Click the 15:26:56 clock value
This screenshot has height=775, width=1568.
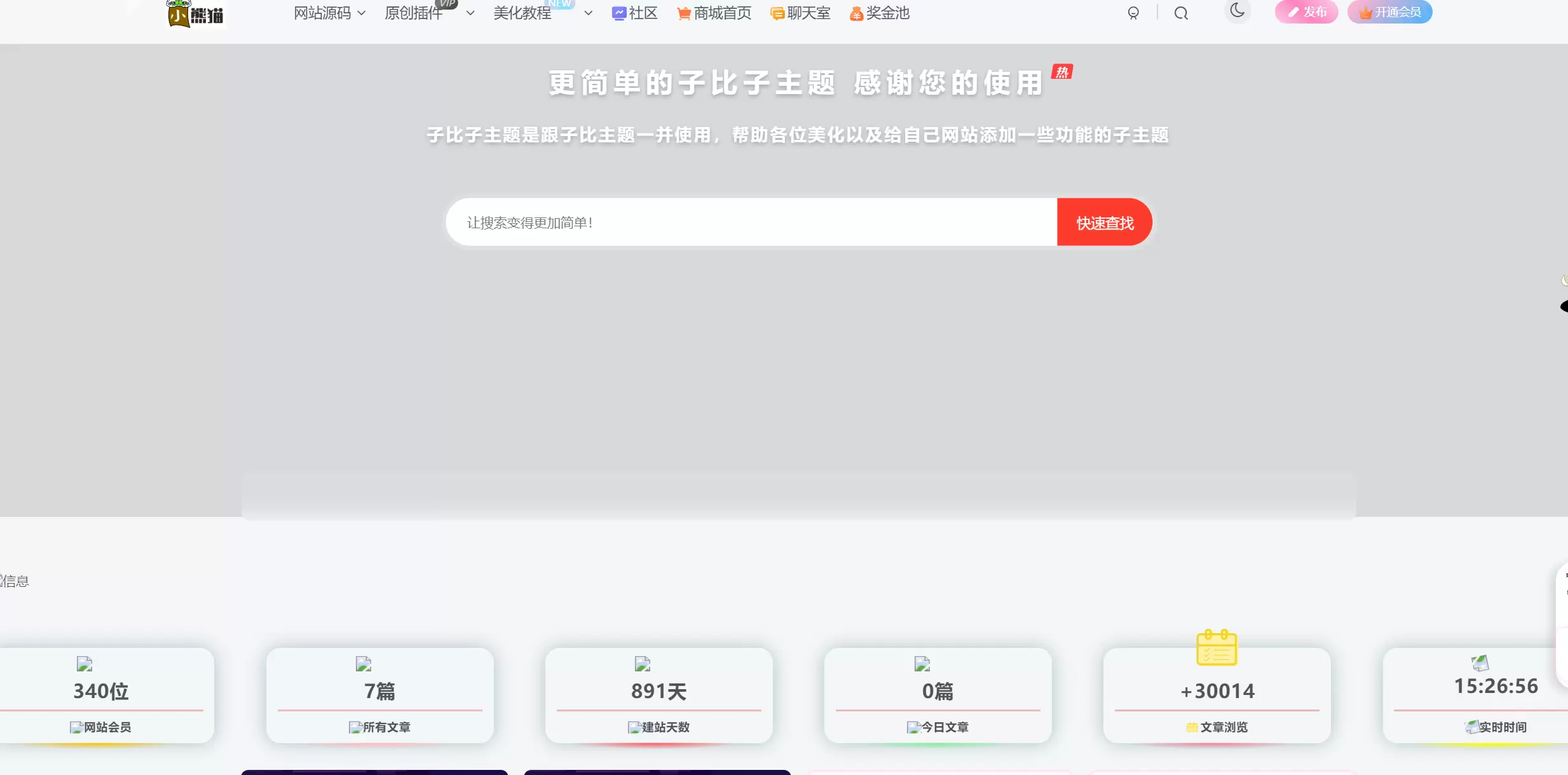coord(1496,686)
